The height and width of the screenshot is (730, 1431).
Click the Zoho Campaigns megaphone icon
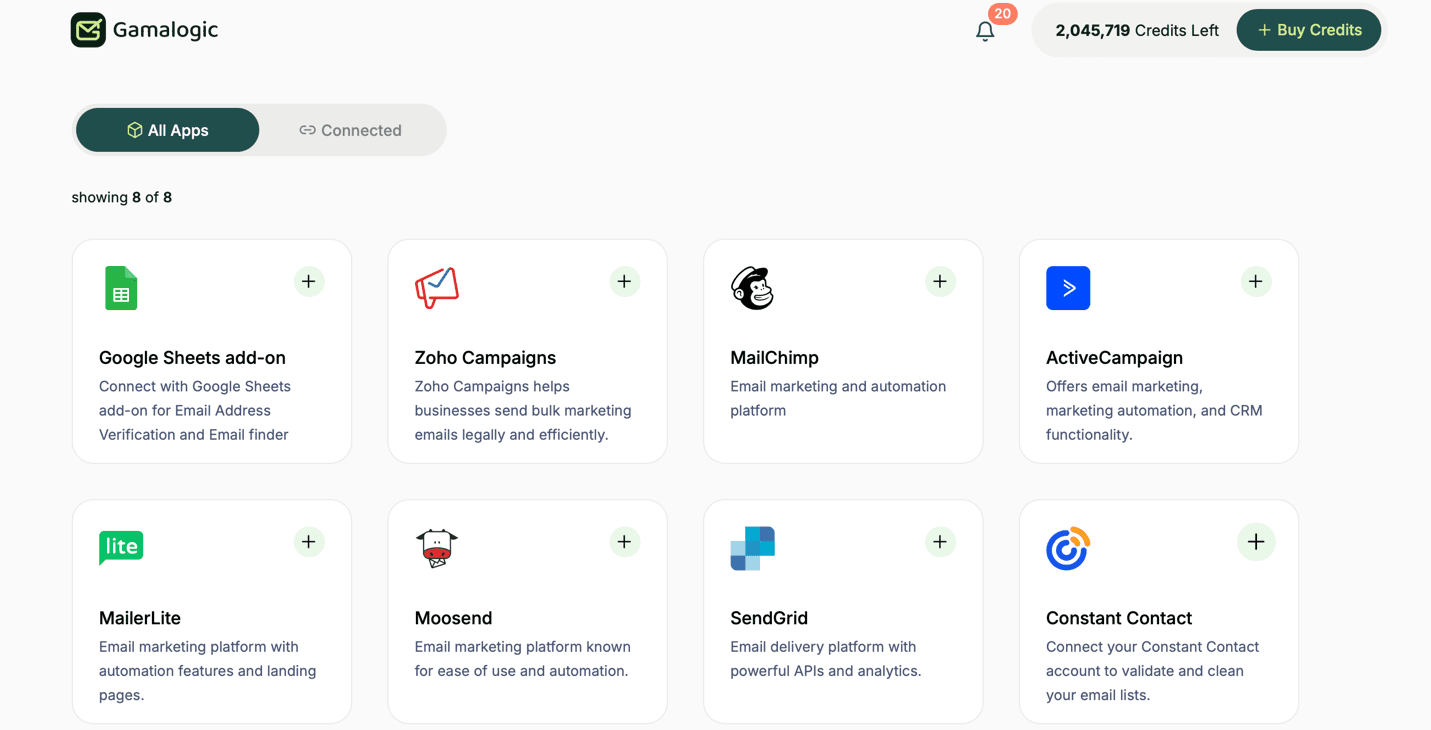tap(437, 288)
